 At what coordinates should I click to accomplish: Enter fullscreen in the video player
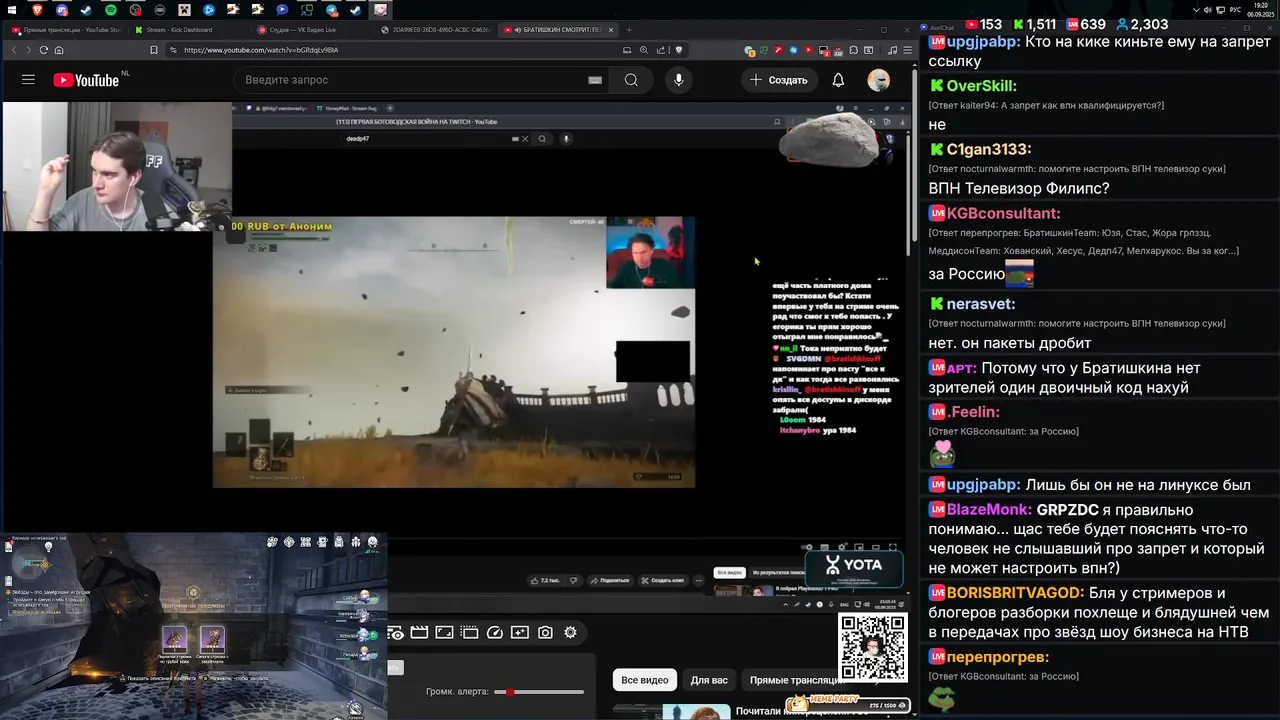(893, 547)
